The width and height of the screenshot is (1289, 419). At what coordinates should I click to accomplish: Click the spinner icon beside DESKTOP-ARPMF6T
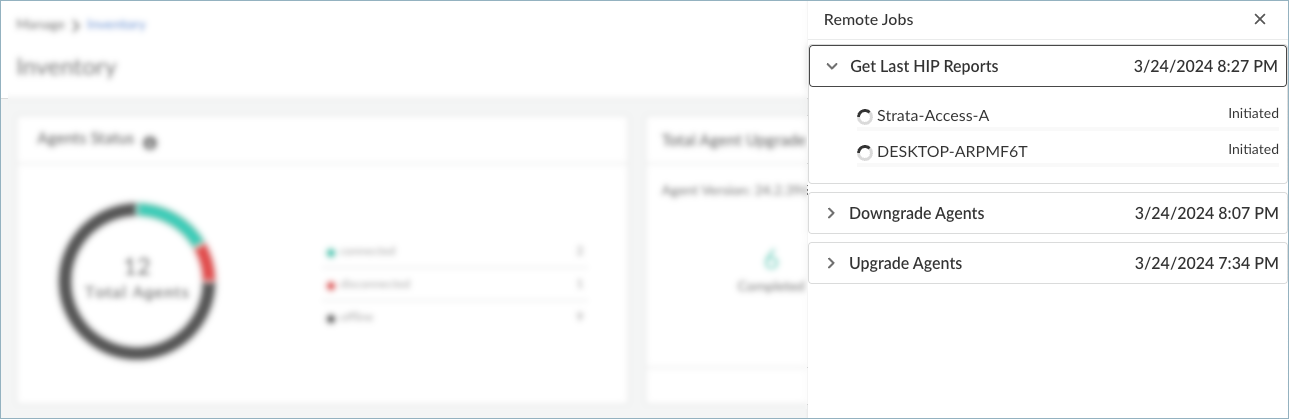pyautogui.click(x=865, y=153)
